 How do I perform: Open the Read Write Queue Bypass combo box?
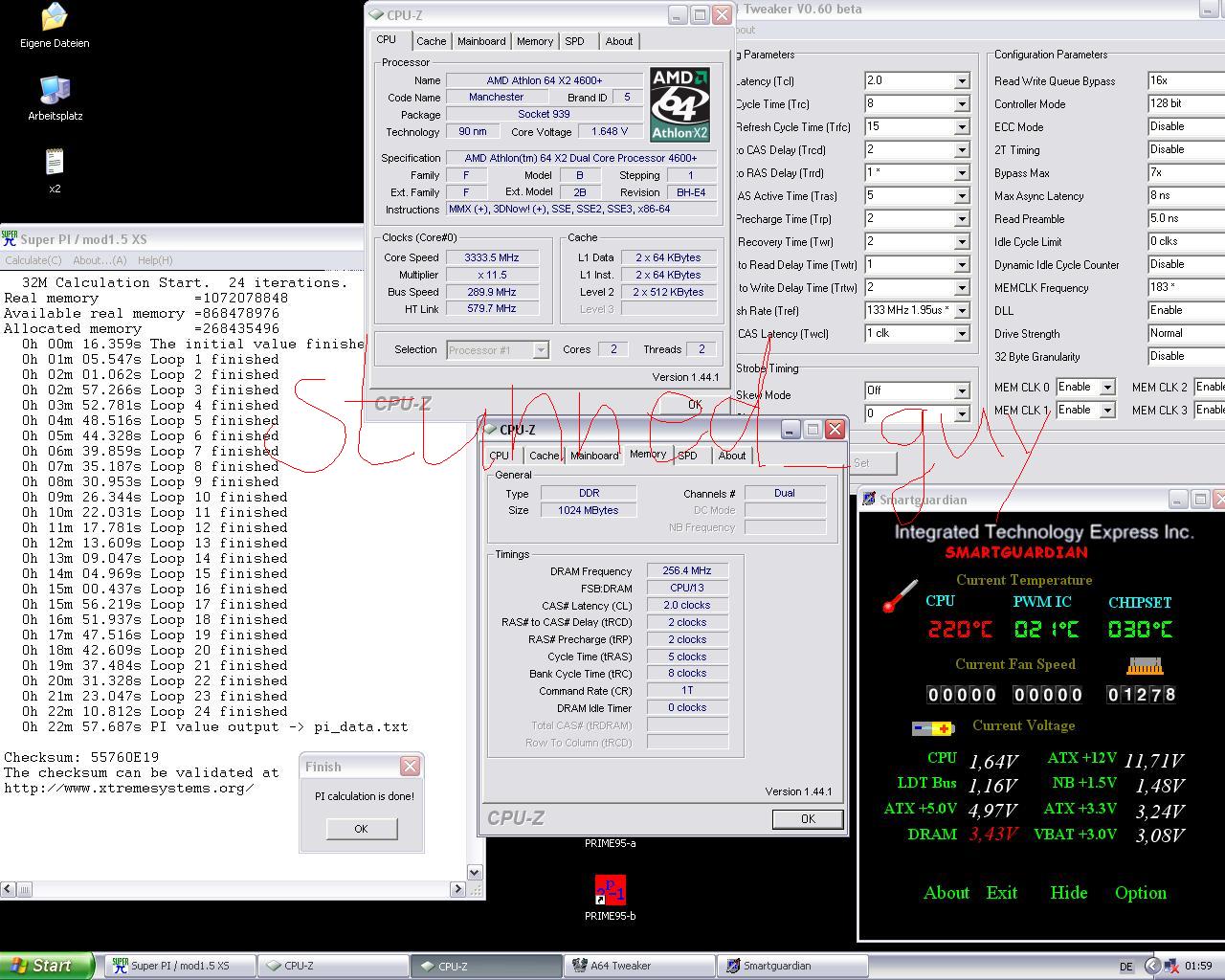(x=1186, y=81)
